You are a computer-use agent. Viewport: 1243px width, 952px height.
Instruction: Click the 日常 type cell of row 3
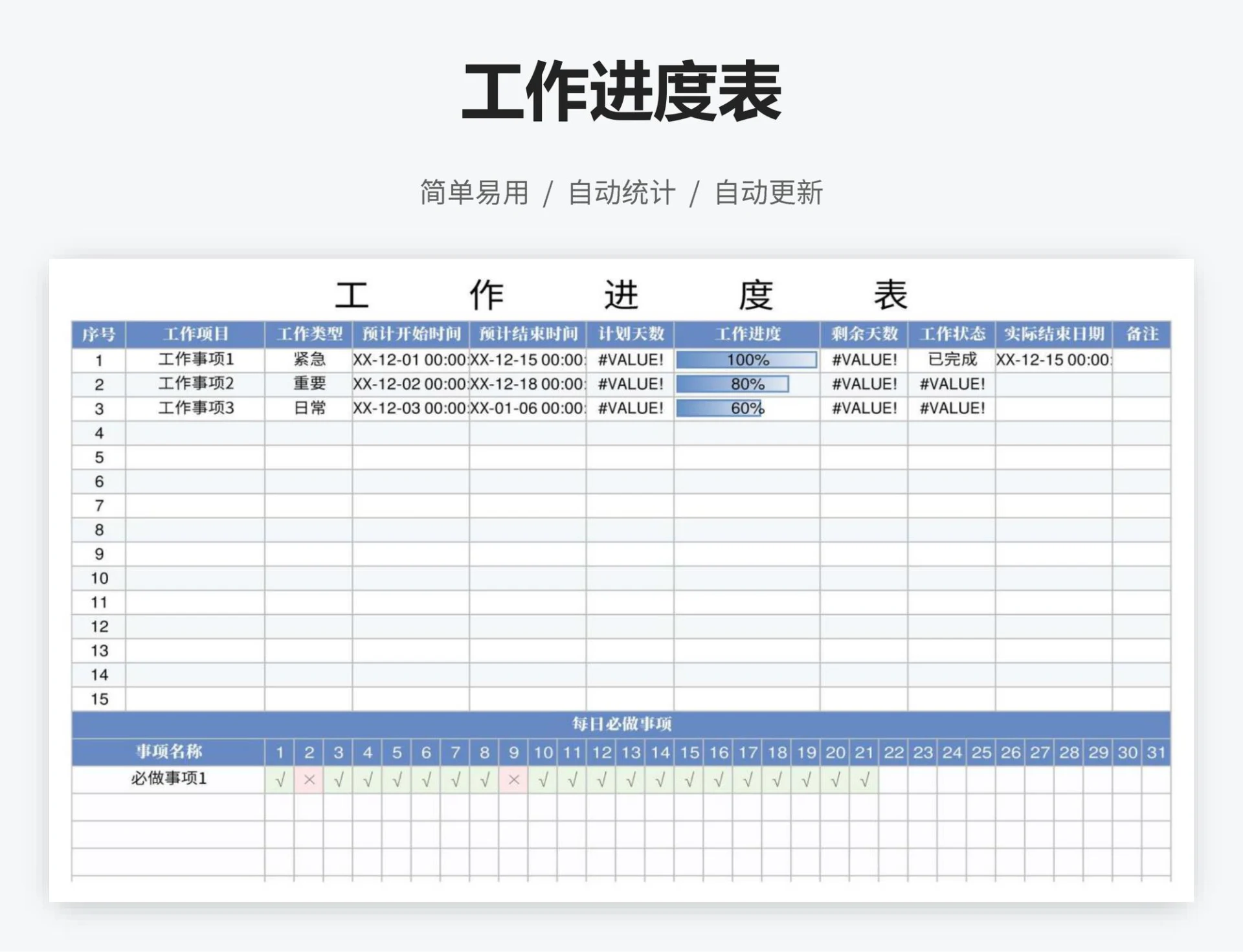(x=309, y=408)
